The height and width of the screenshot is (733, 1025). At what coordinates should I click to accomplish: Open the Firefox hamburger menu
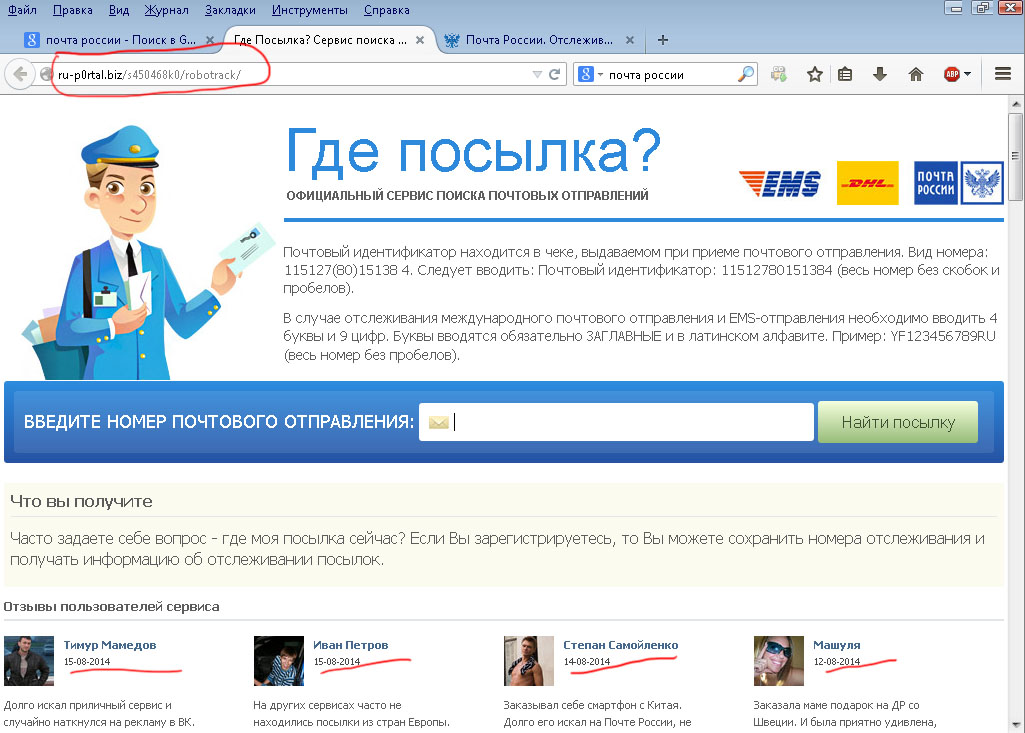coord(1003,74)
